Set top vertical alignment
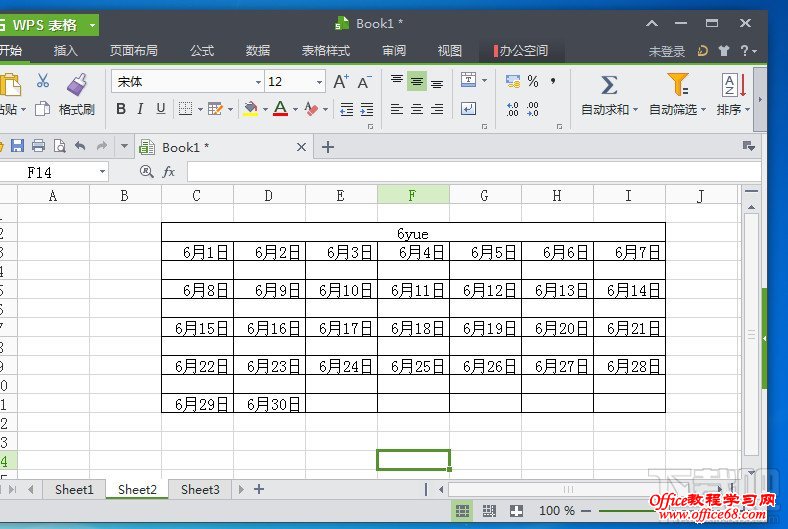This screenshot has height=529, width=788. click(x=397, y=81)
